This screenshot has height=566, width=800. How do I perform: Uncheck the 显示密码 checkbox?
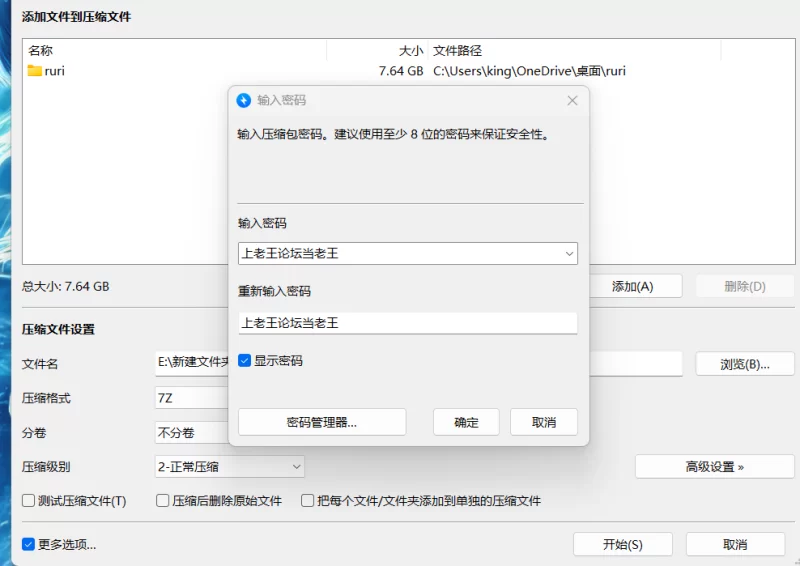tap(244, 360)
